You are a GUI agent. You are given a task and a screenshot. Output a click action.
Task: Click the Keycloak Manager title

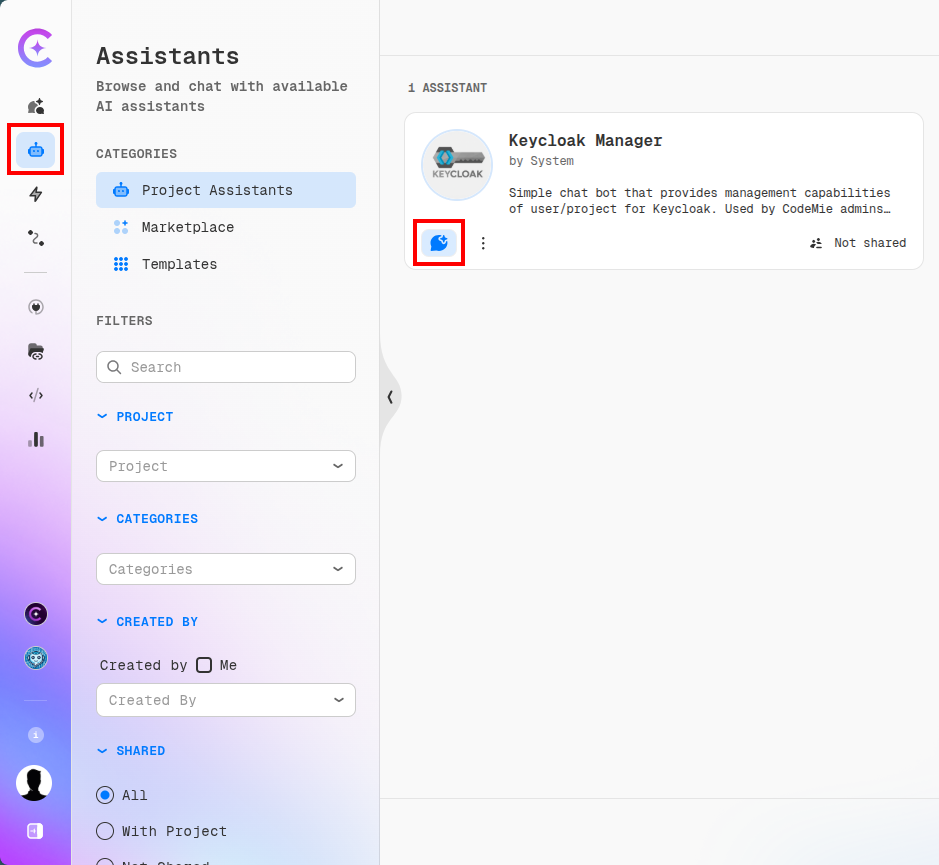pyautogui.click(x=585, y=140)
